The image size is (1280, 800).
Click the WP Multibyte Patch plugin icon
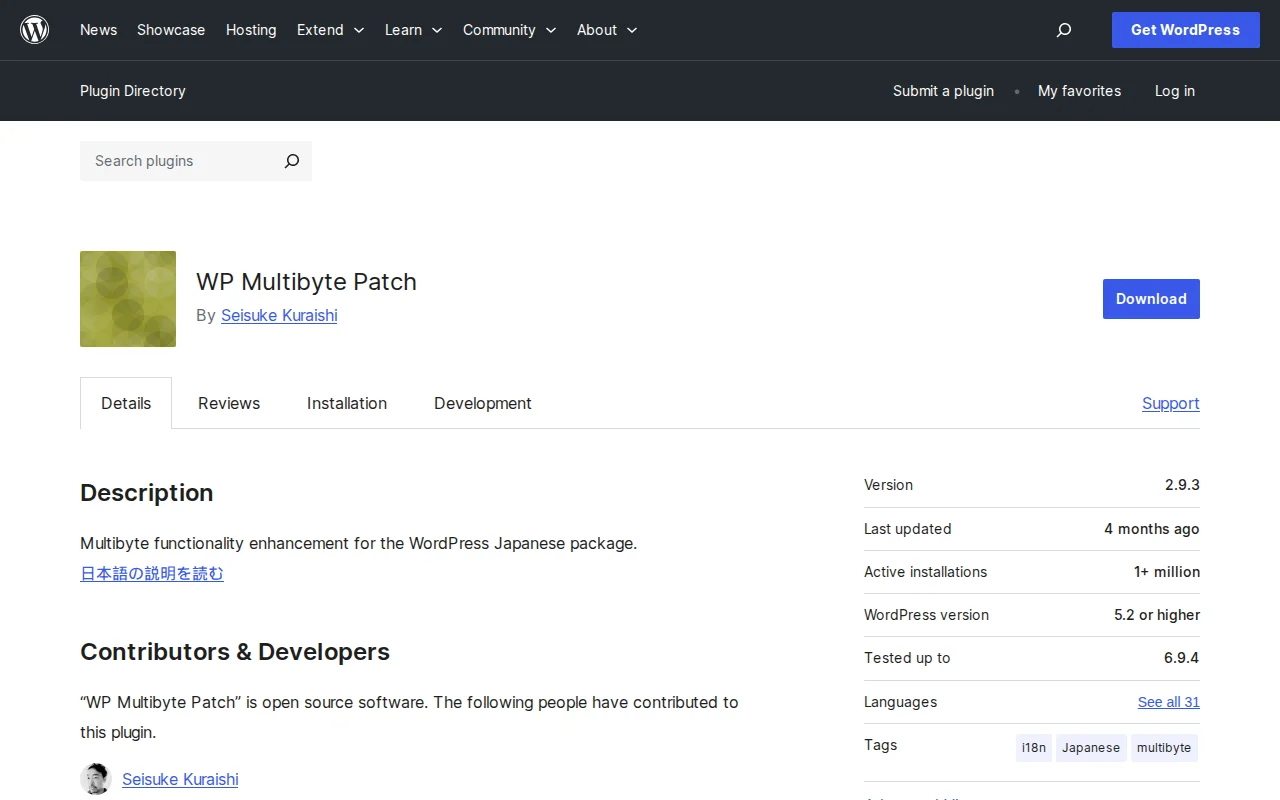tap(127, 298)
